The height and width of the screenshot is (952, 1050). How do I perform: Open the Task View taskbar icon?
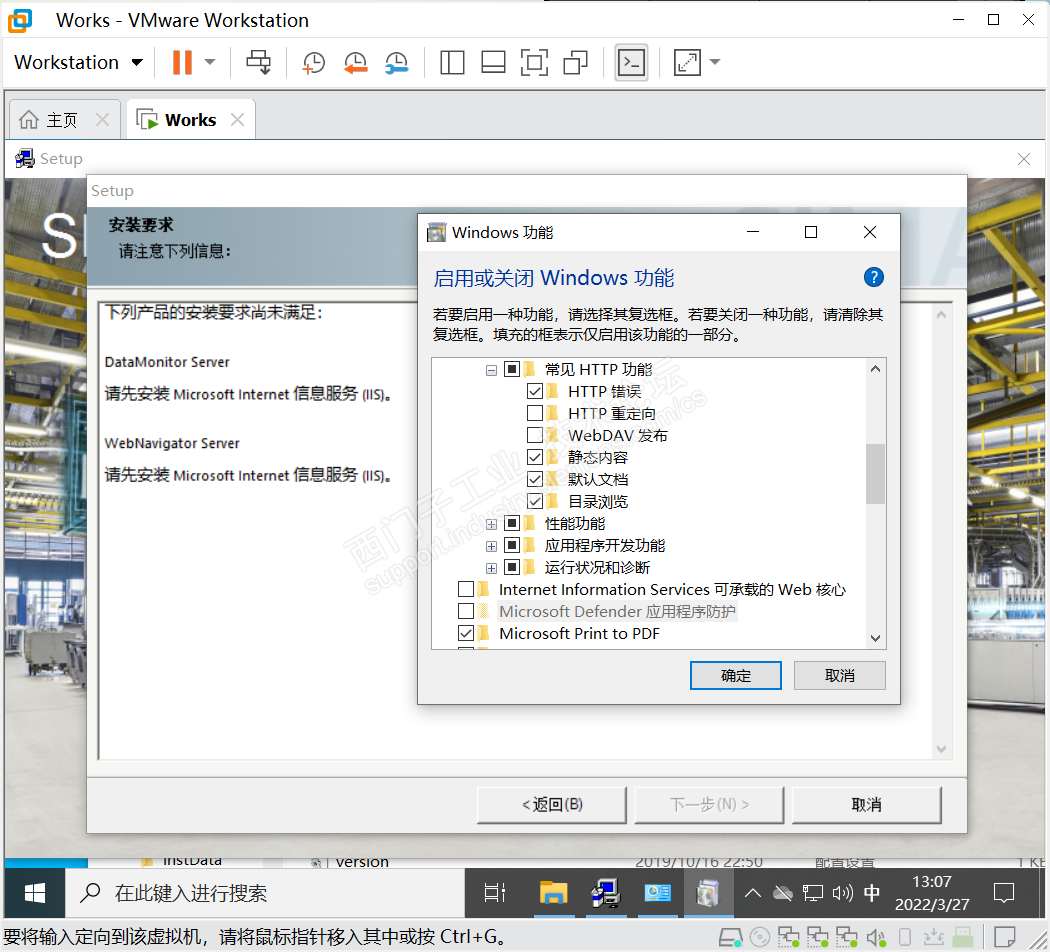[x=495, y=893]
